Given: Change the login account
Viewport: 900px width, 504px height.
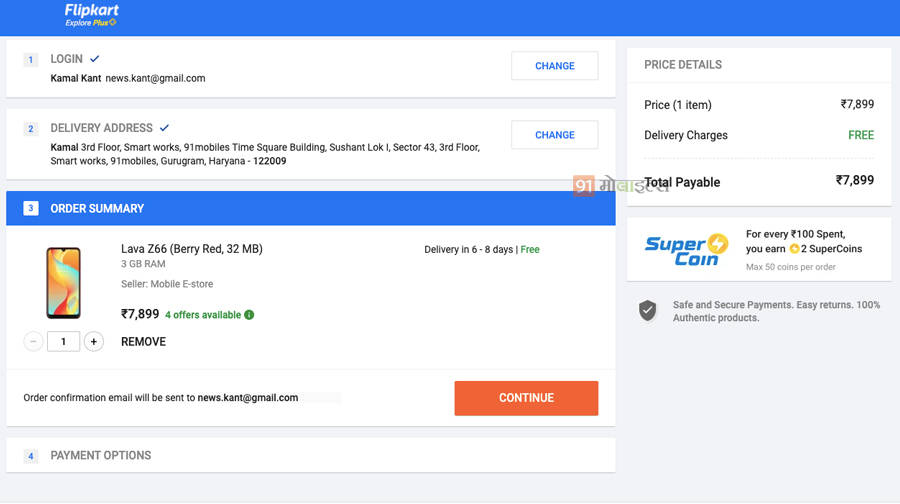Looking at the screenshot, I should coord(554,66).
